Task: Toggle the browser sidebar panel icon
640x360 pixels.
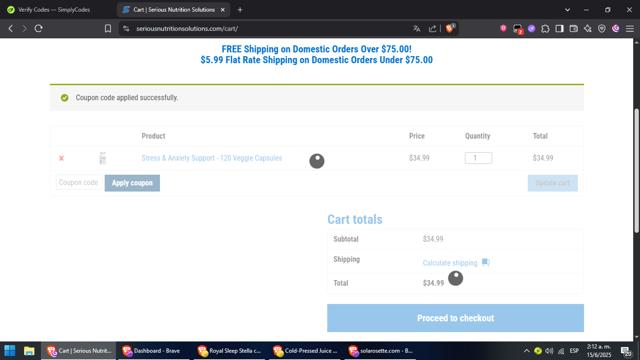Action: pyautogui.click(x=560, y=29)
